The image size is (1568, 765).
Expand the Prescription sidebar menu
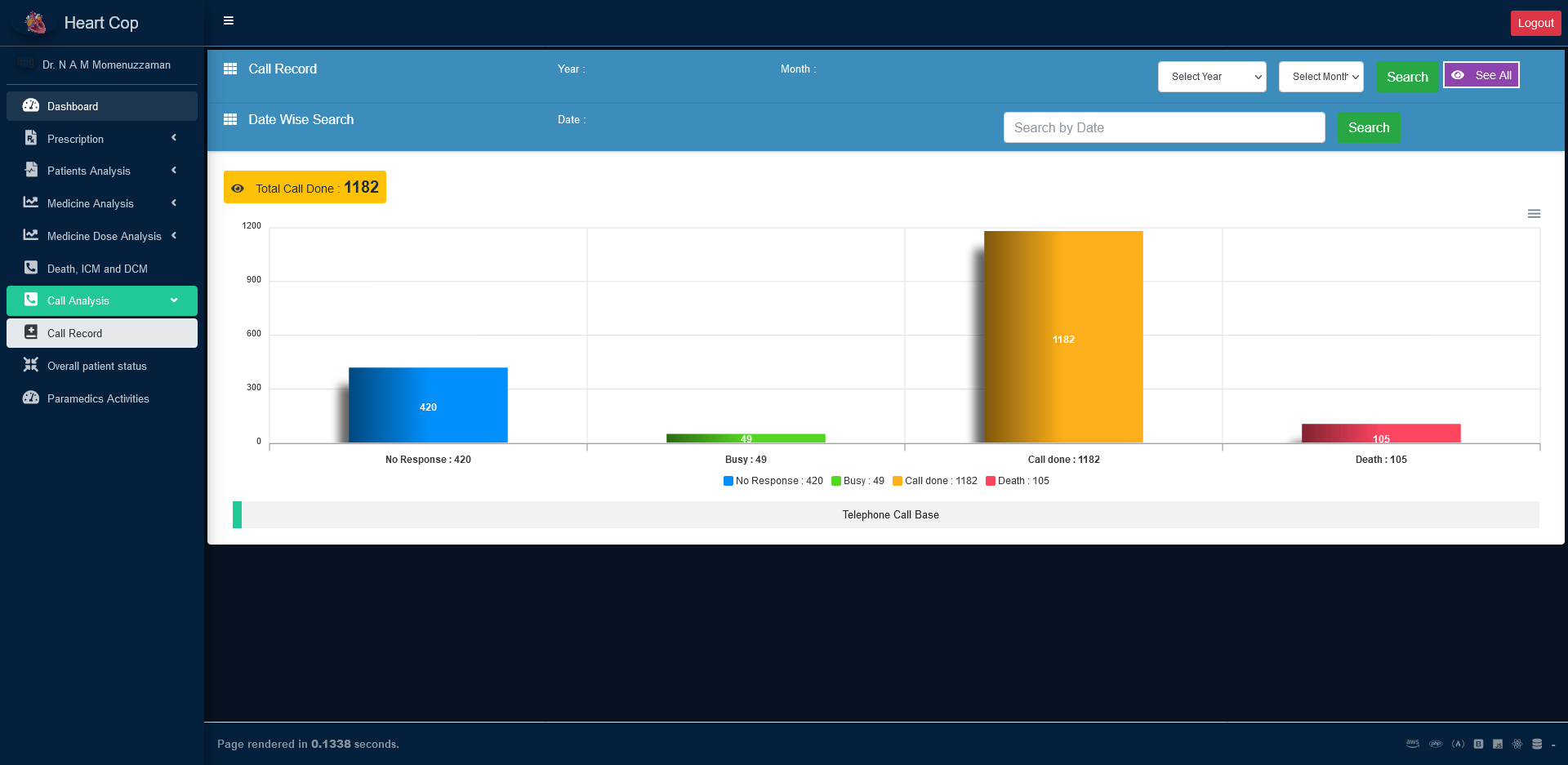102,139
